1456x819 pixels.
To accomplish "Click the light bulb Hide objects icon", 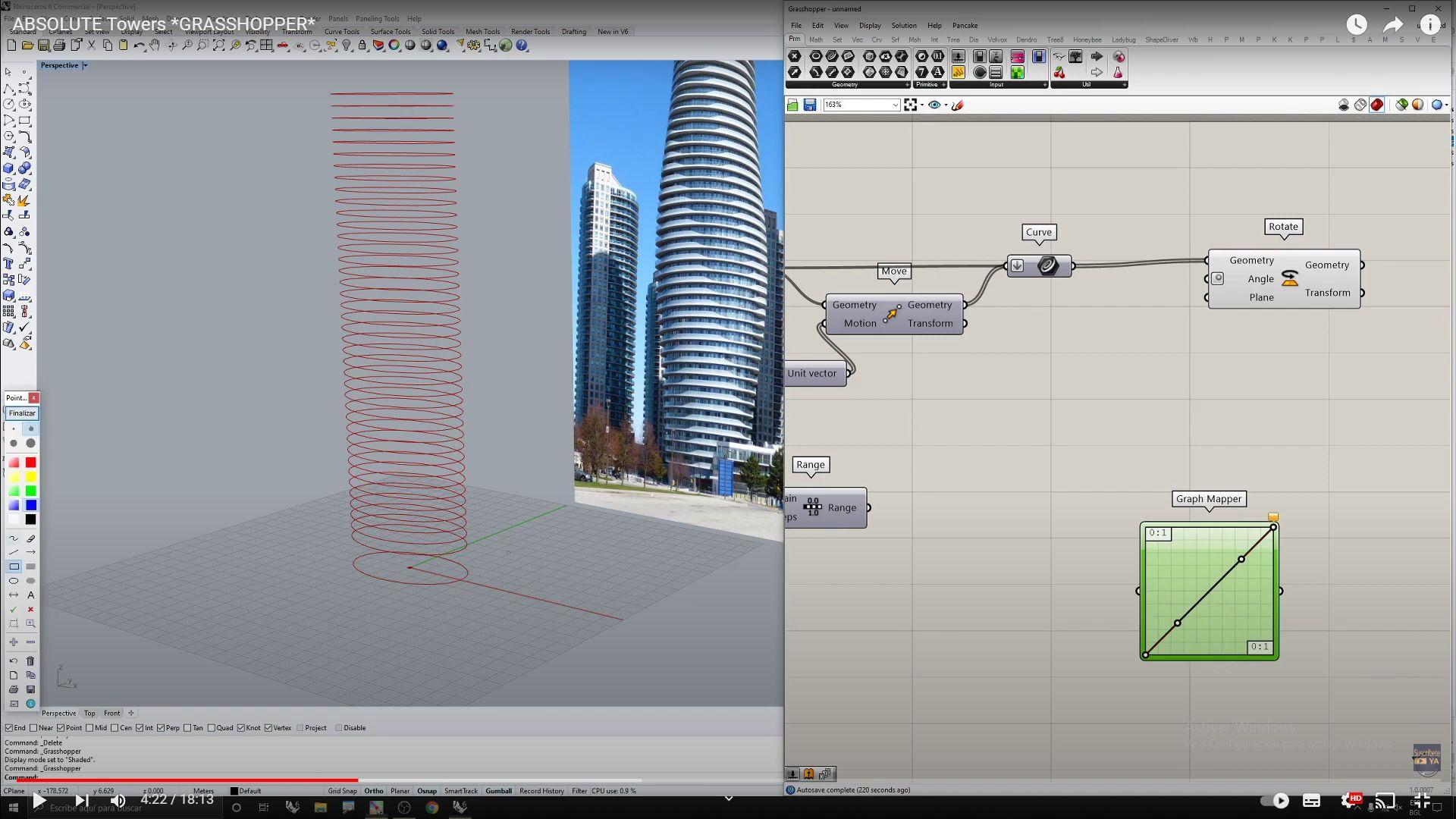I will click(347, 45).
